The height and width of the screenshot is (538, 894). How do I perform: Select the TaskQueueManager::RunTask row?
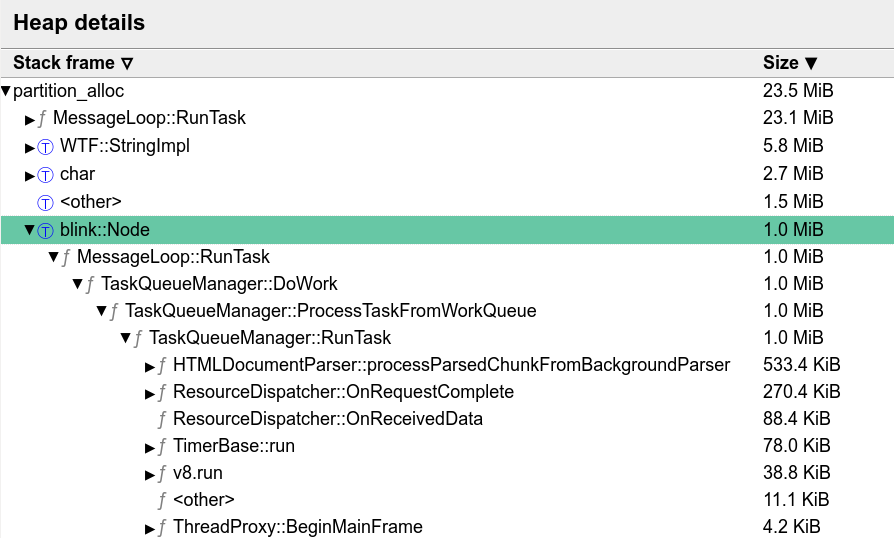[269, 338]
